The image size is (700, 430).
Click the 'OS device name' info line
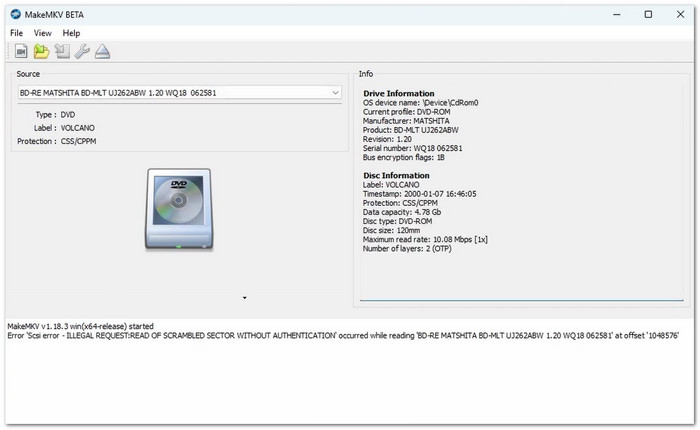[421, 103]
